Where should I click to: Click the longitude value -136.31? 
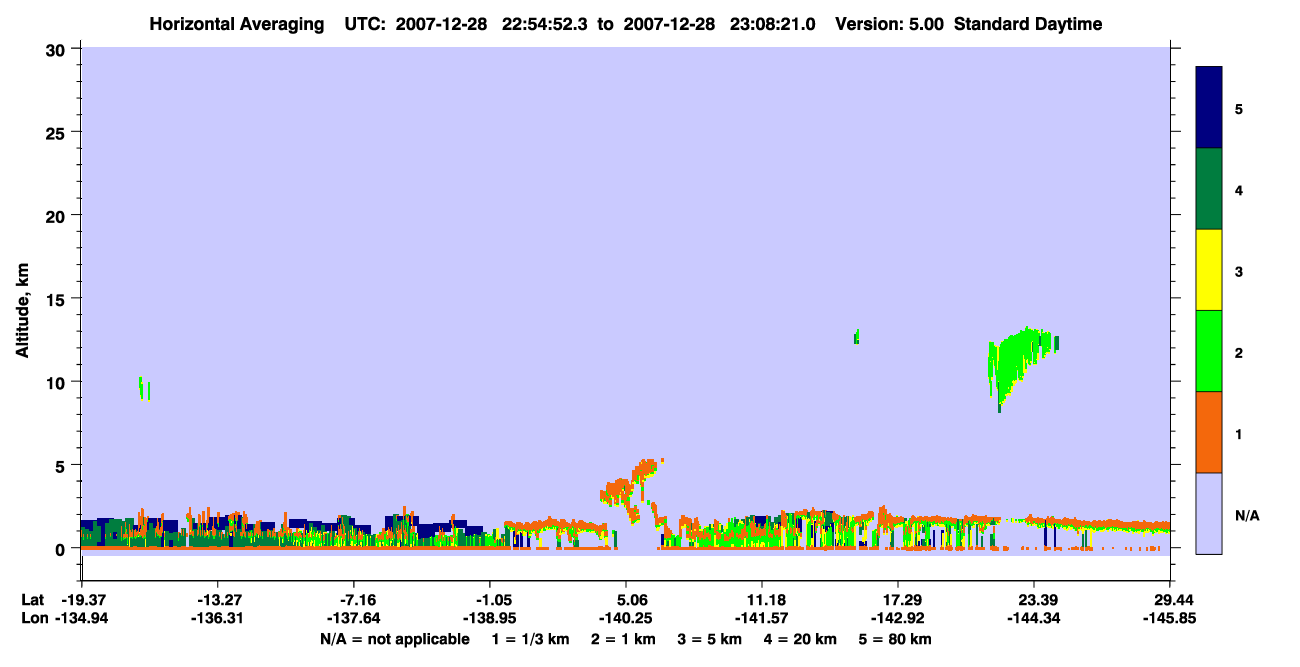[217, 618]
